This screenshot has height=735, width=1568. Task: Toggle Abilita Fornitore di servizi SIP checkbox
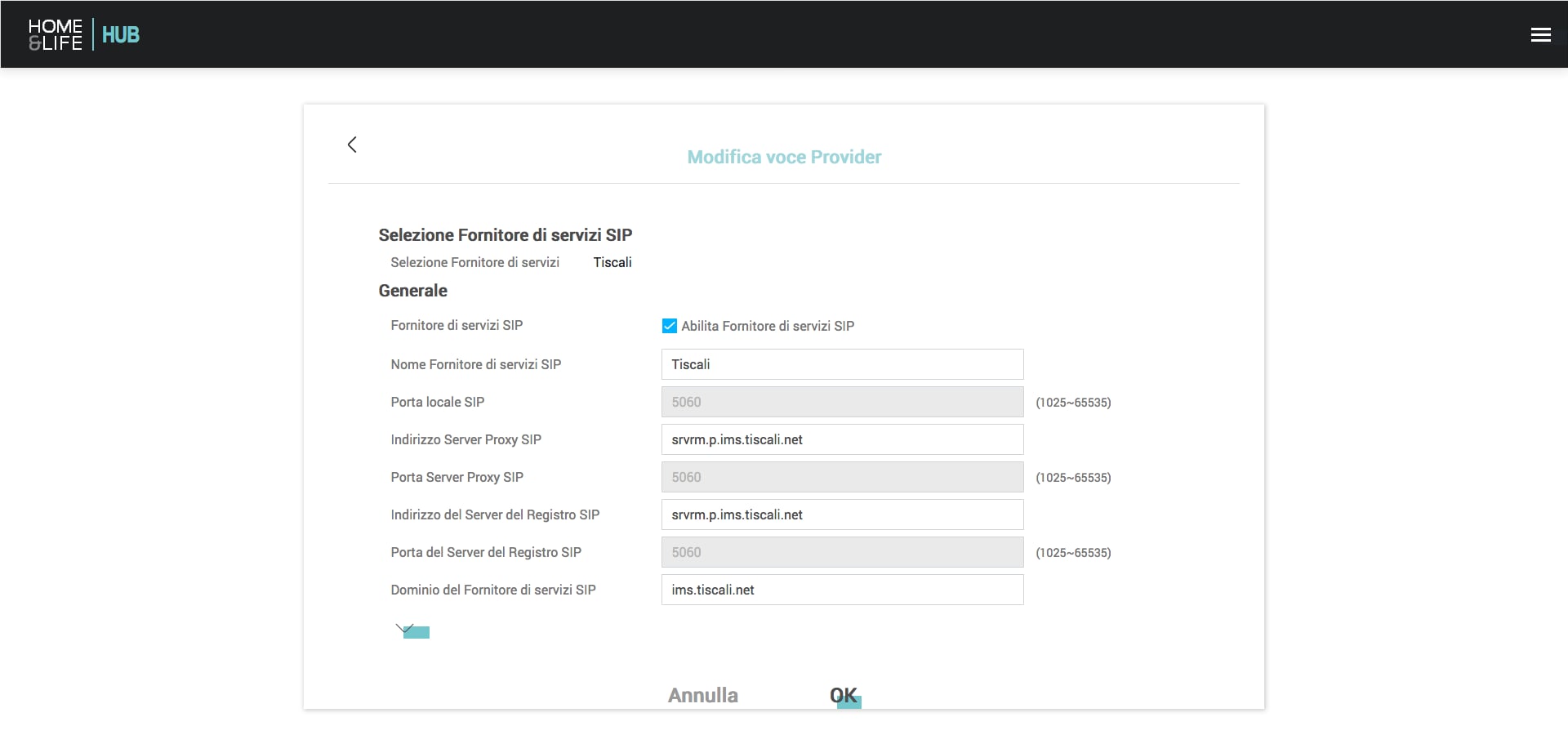coord(669,326)
